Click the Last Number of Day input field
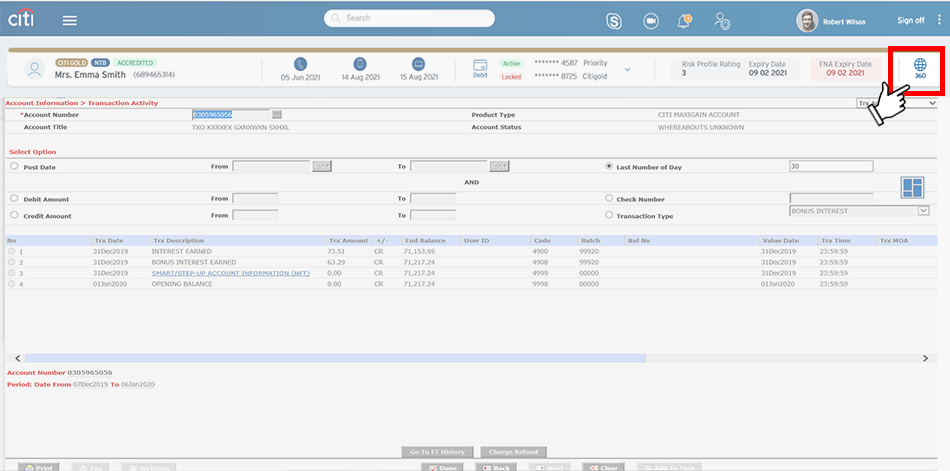 830,166
